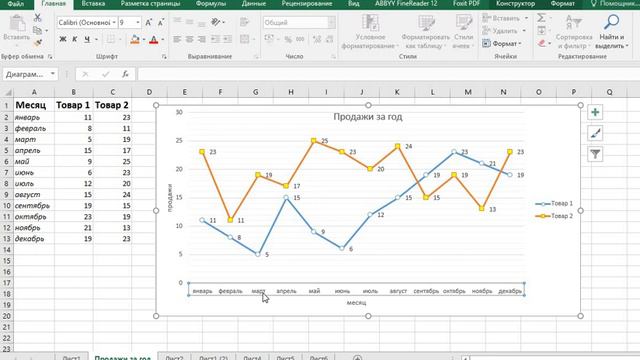Switch to the Конструктор chart tab
Screen dimensions: 640x360
click(516, 4)
